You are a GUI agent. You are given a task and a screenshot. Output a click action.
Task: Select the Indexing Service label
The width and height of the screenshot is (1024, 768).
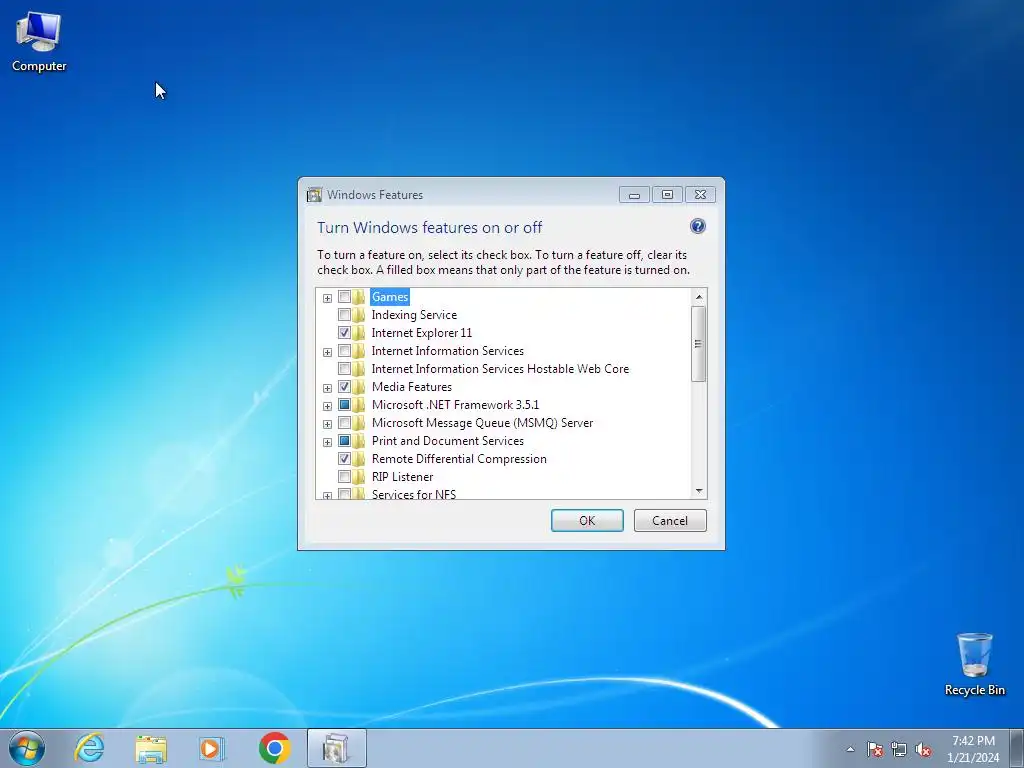pos(414,315)
